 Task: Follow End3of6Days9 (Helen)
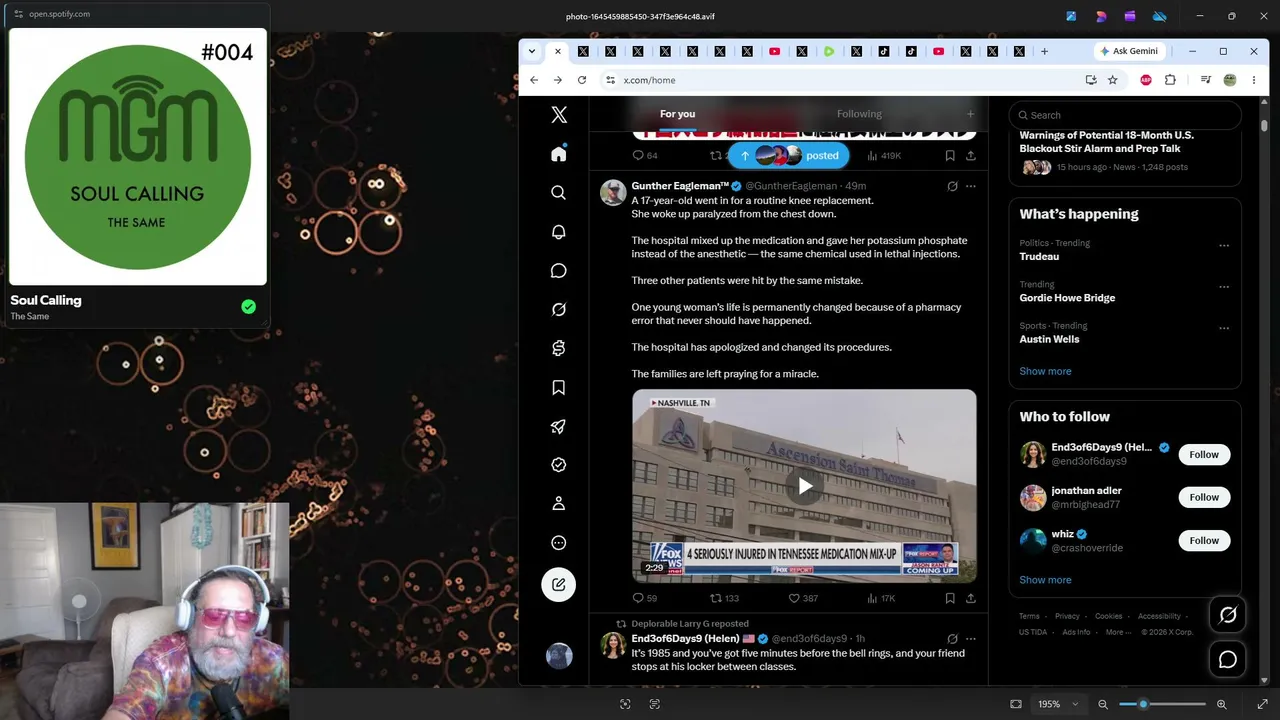coord(1204,454)
